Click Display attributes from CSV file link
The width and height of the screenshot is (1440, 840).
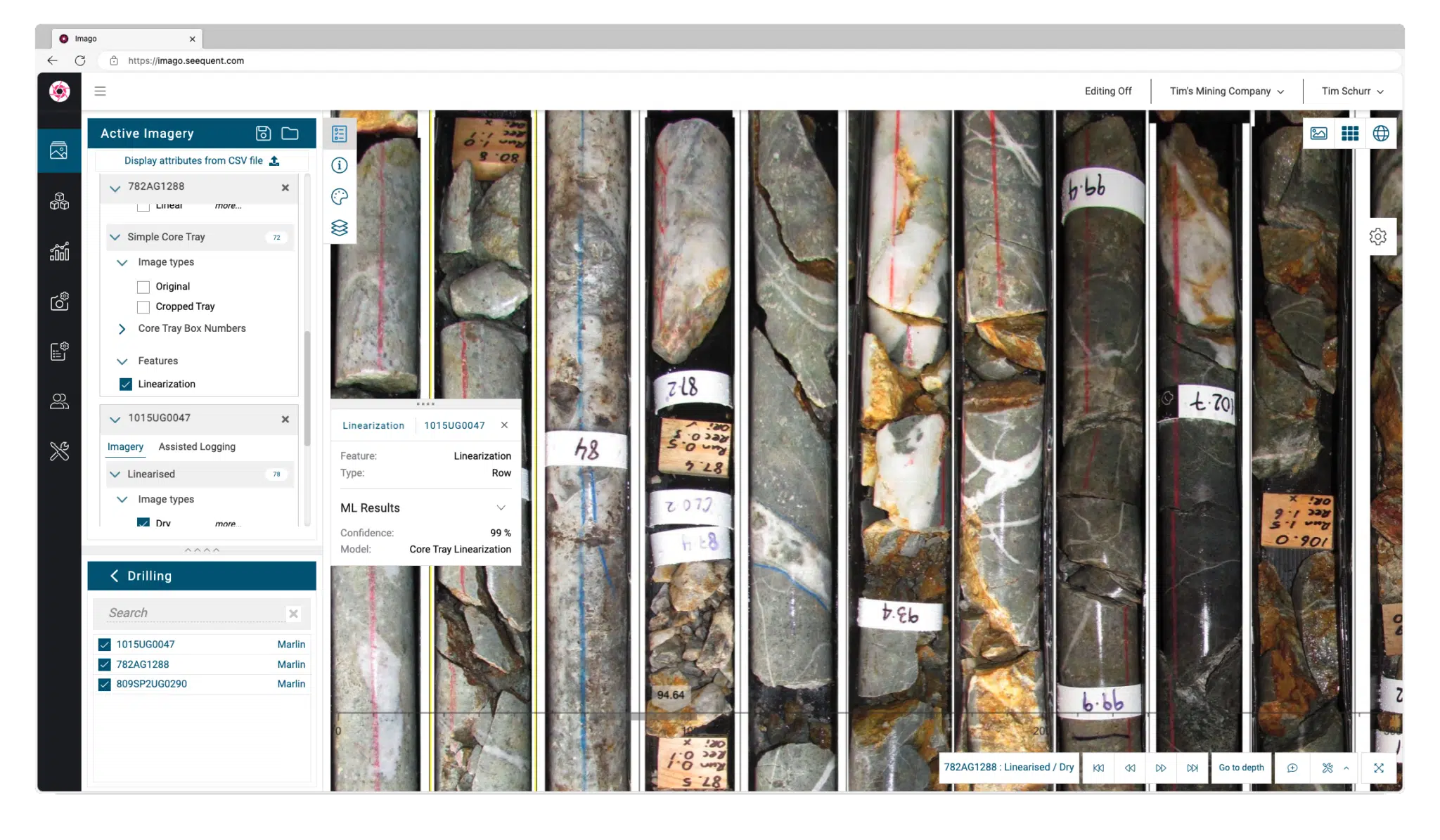(x=200, y=160)
